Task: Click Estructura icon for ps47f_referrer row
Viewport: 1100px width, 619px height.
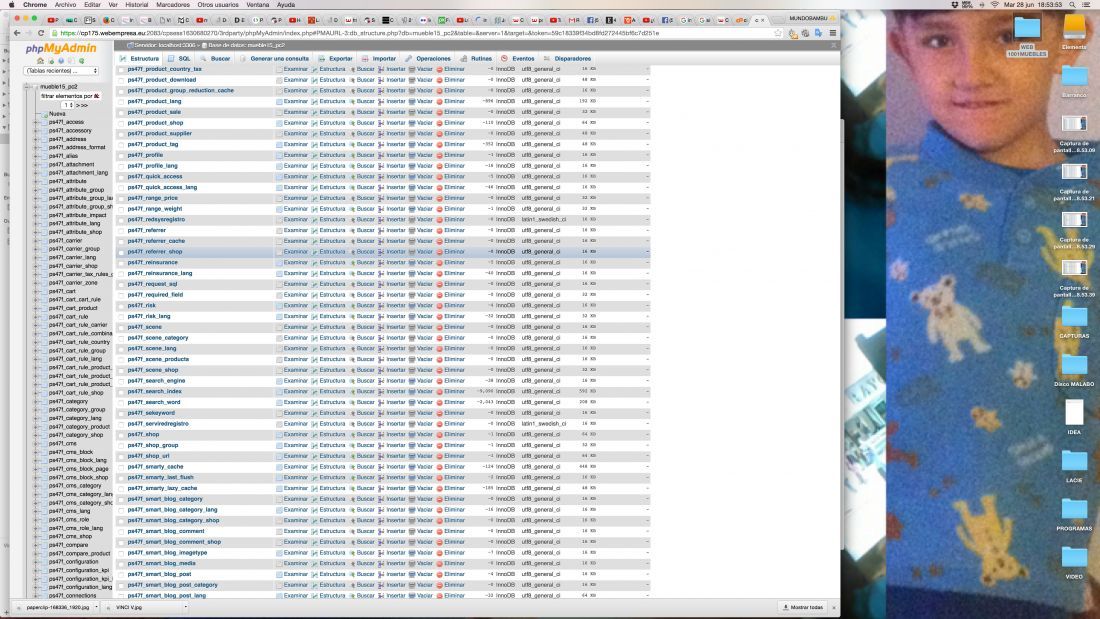Action: (315, 230)
